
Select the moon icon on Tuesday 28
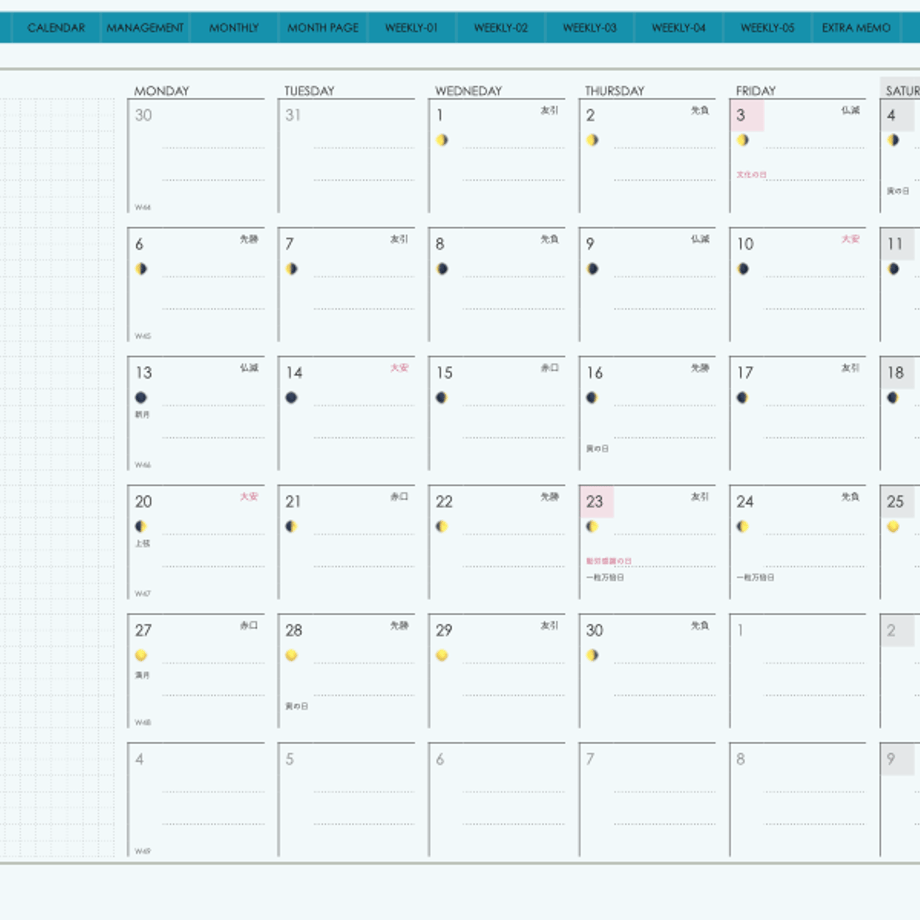[x=292, y=655]
